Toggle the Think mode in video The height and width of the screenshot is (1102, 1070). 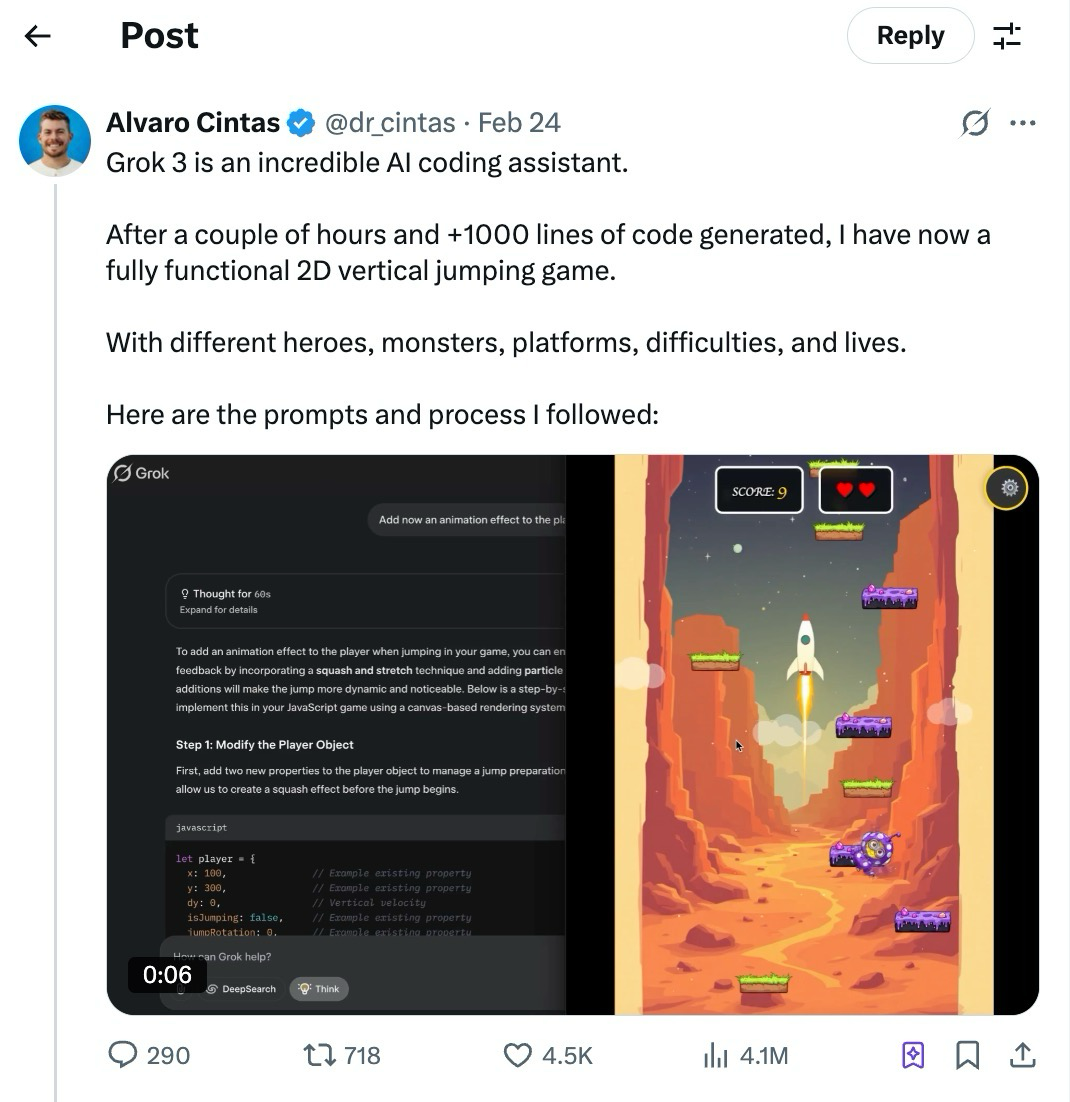[319, 989]
